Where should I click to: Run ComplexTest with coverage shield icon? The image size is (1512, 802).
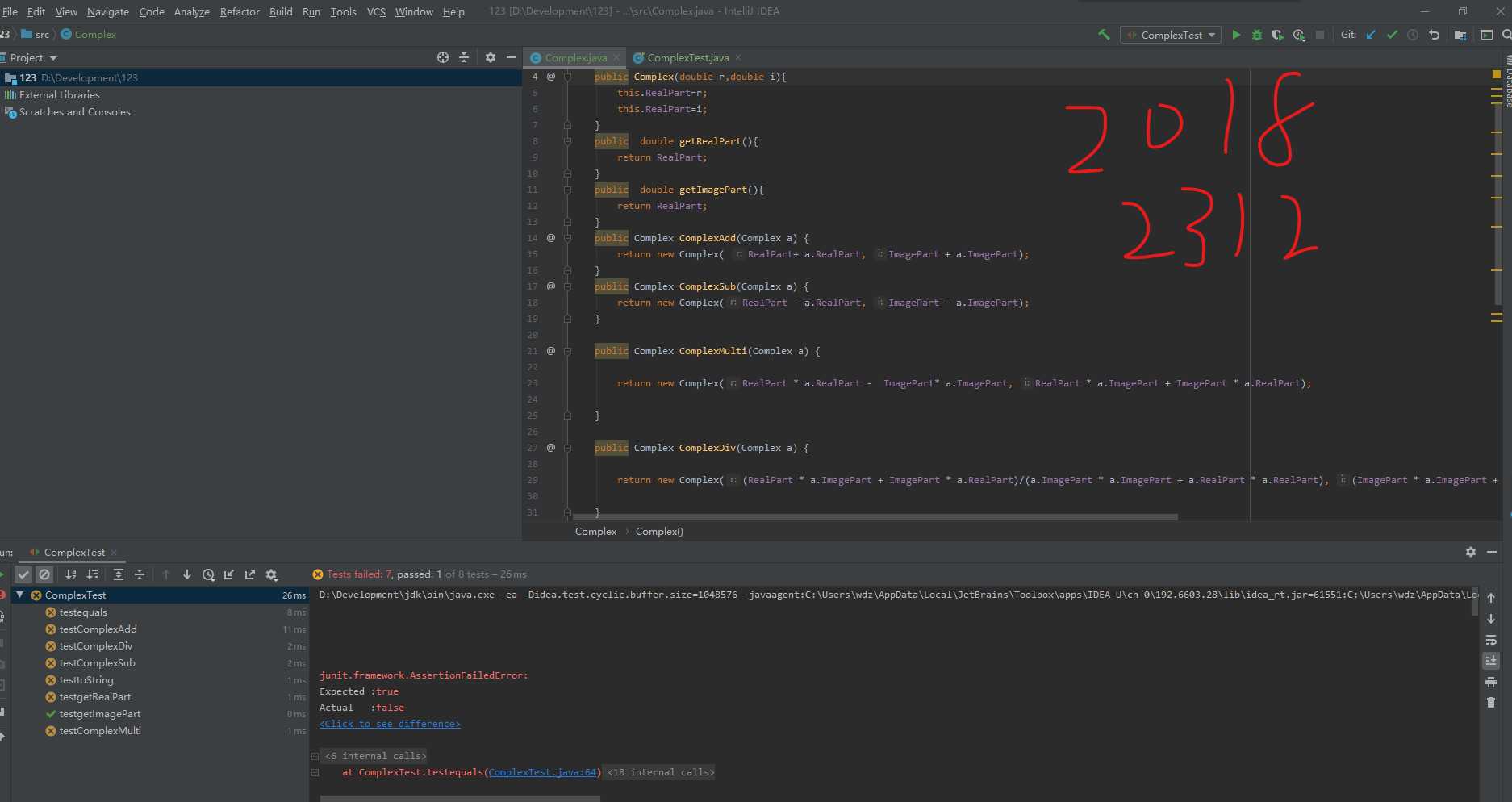(x=1278, y=35)
